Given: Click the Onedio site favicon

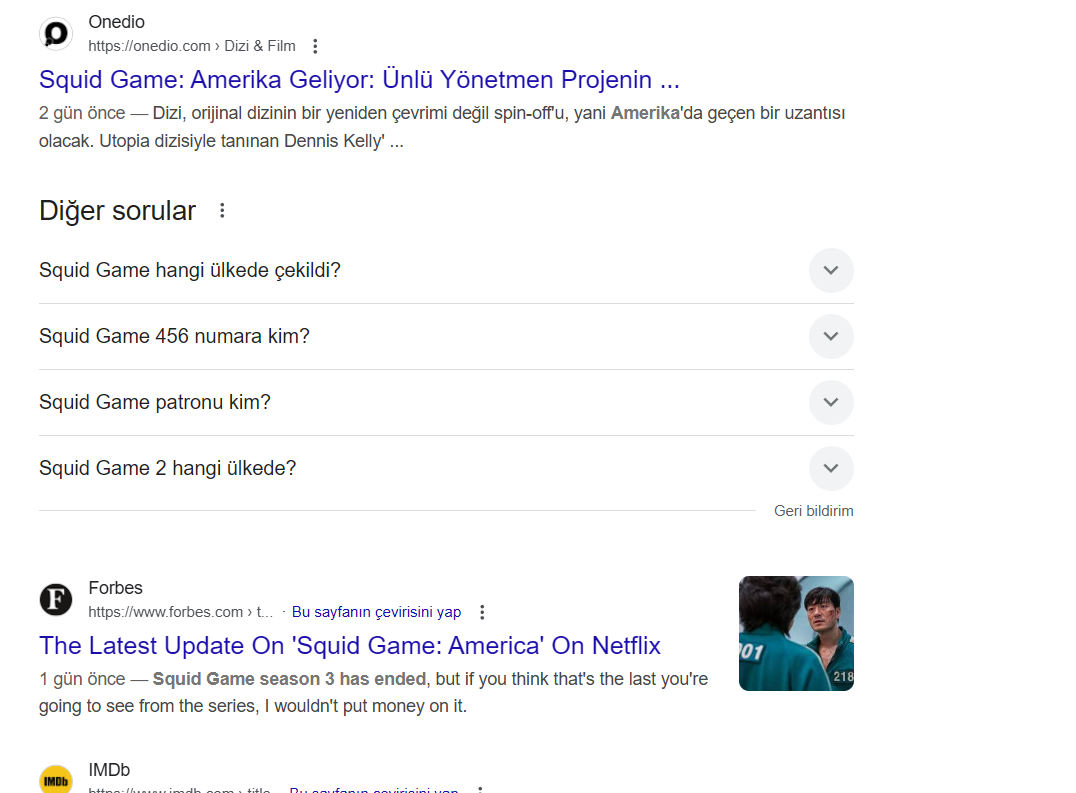Looking at the screenshot, I should pos(56,34).
